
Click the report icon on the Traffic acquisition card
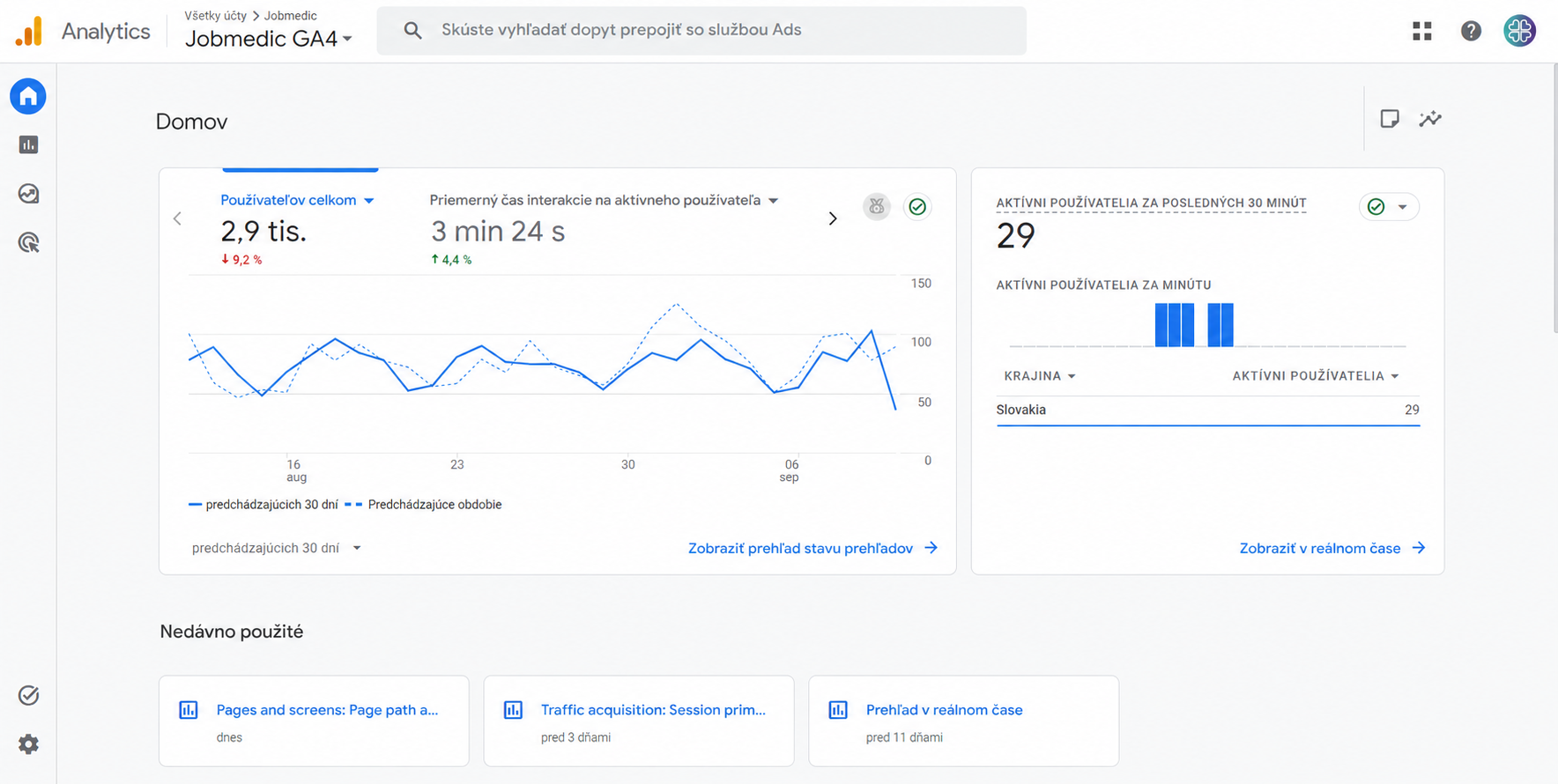click(513, 710)
